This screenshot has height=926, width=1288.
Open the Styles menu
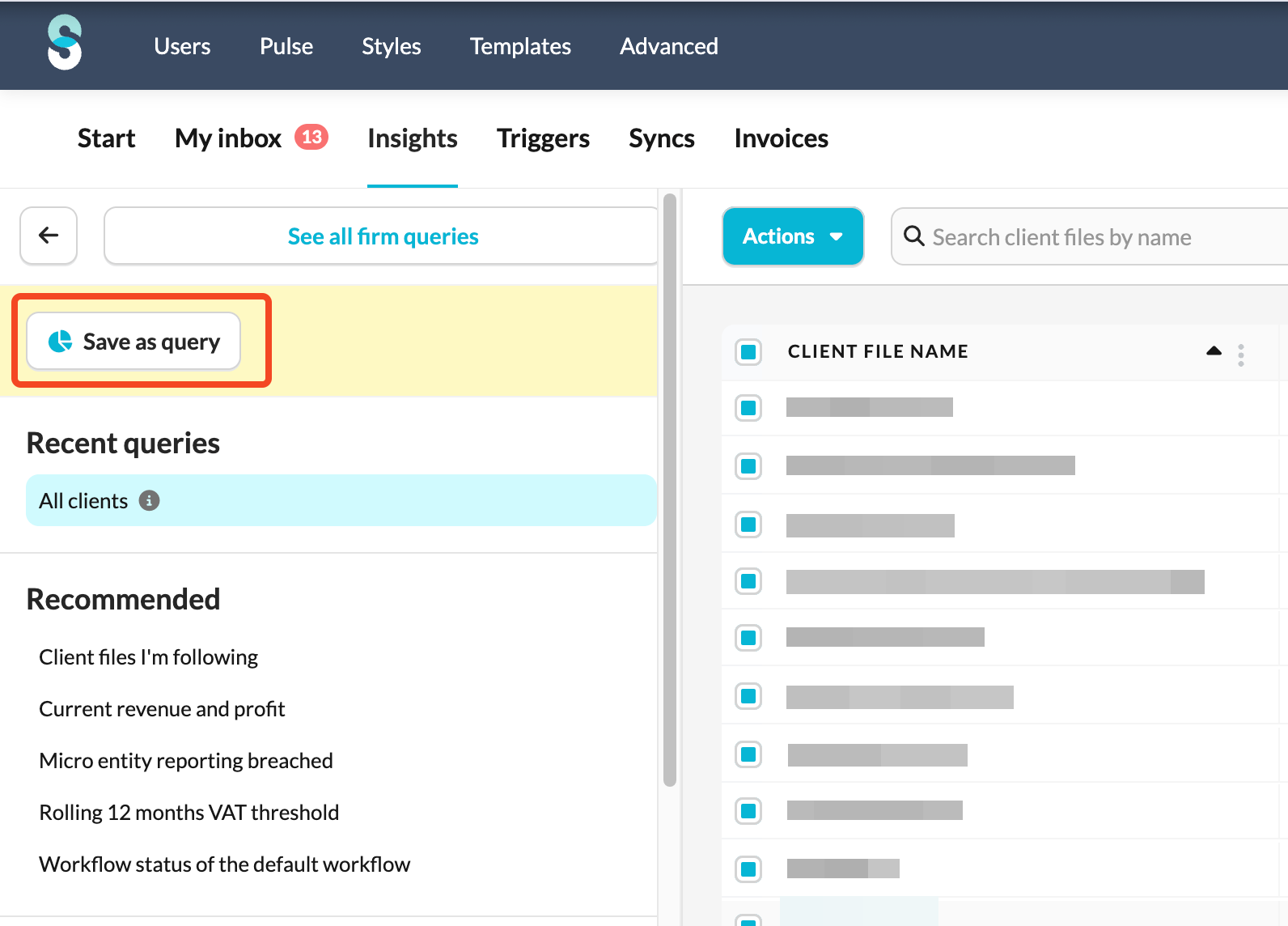(392, 46)
